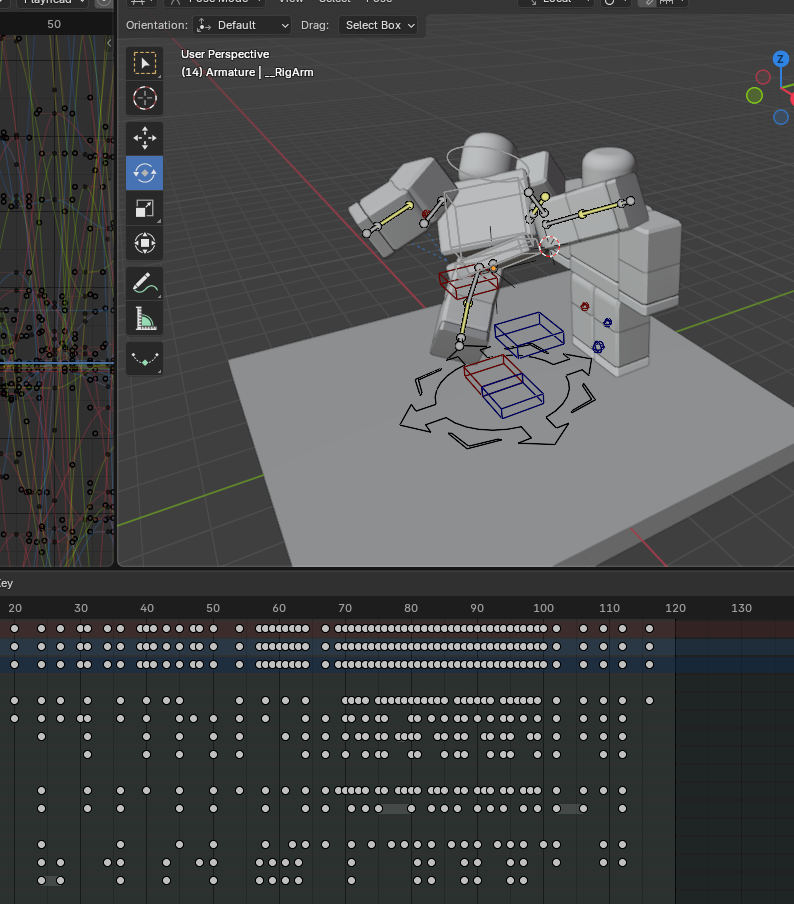Click frame 60 on the timeline ruler
Screen dimensions: 794x904
point(279,608)
